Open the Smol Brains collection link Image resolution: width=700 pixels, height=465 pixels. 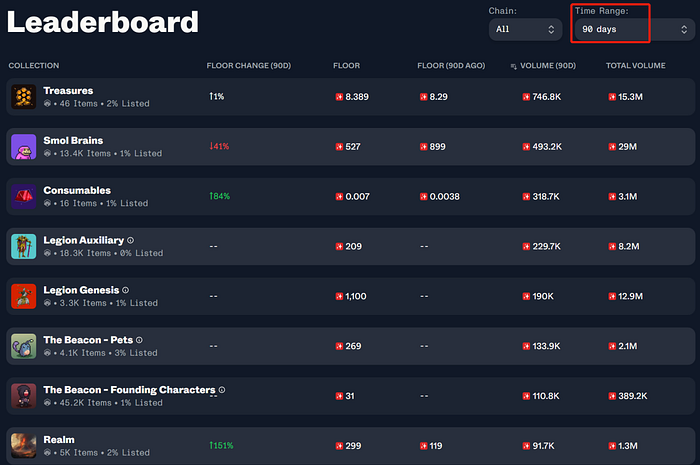click(73, 141)
